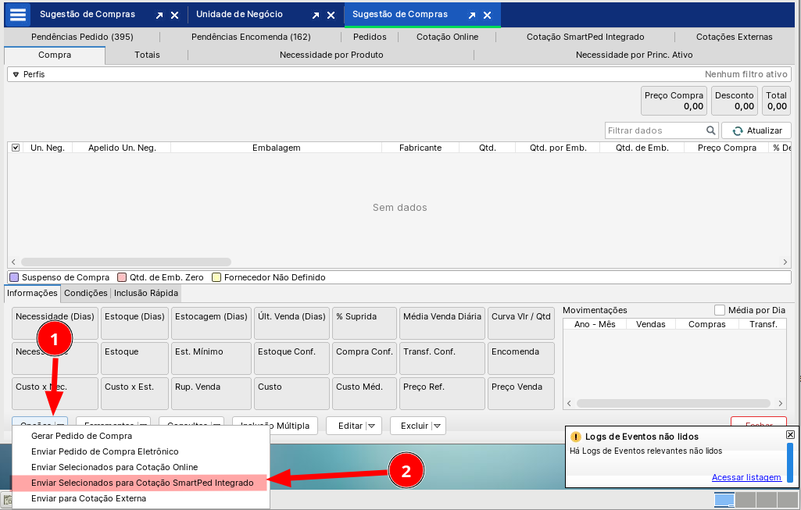This screenshot has height=510, width=801.
Task: Open the Editar dropdown arrow
Action: (x=373, y=426)
